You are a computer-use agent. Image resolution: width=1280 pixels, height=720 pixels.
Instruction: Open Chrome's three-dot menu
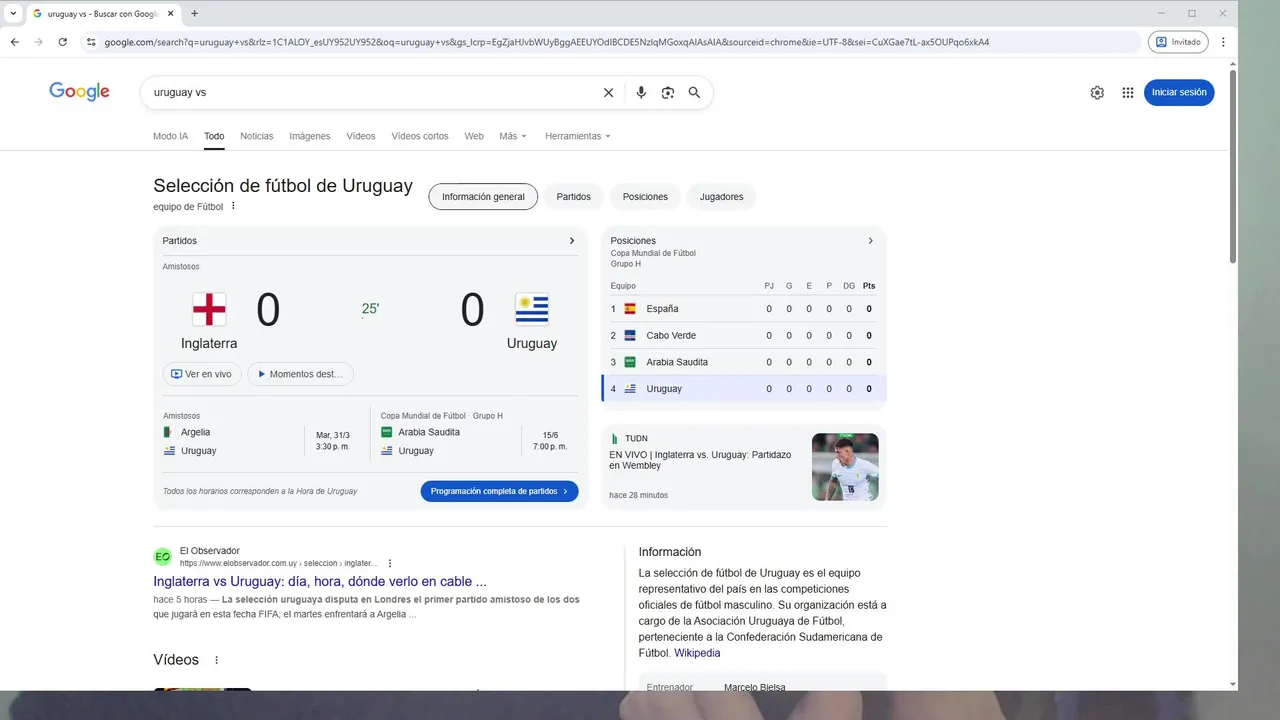(1223, 42)
